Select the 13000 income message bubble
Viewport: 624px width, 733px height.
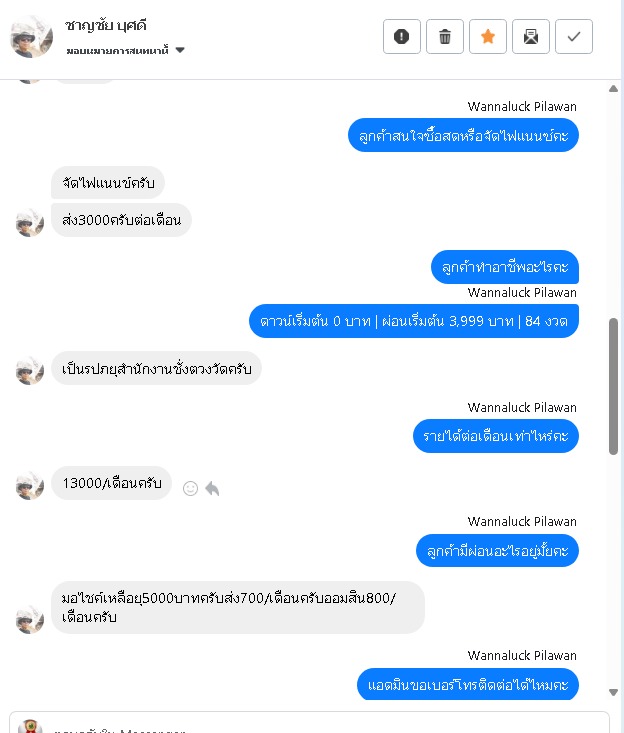pos(111,483)
